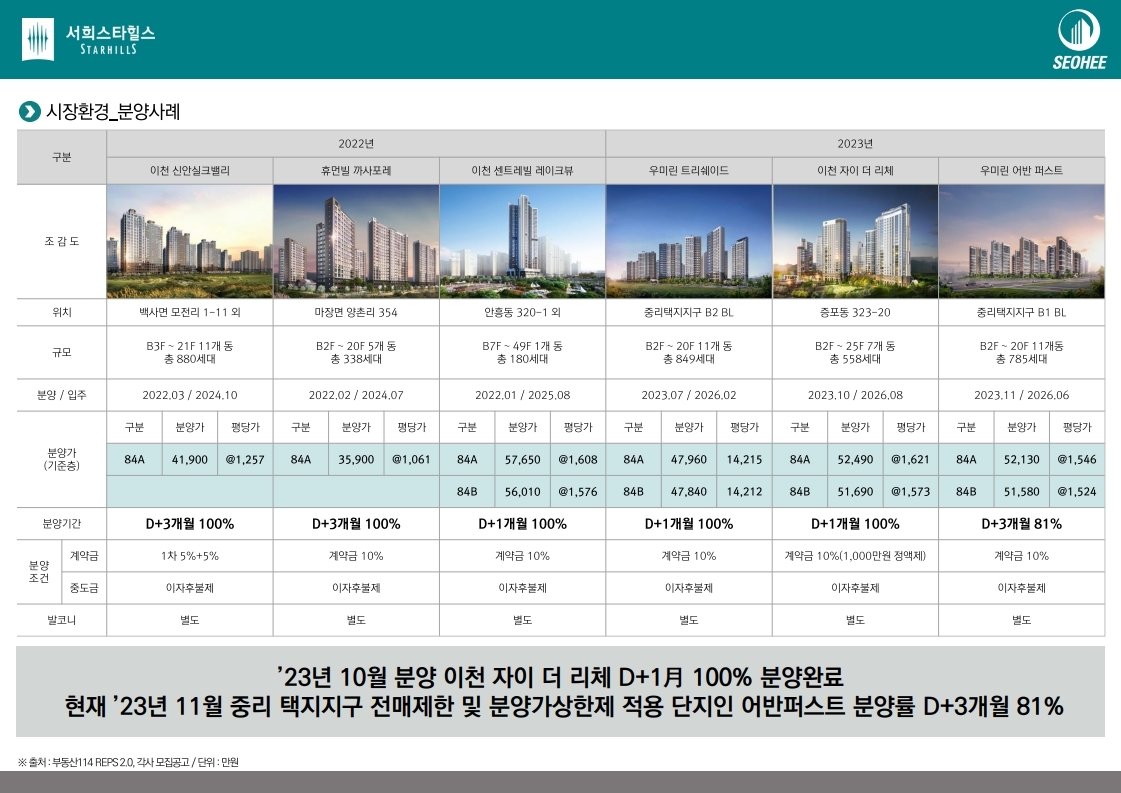This screenshot has height=793, width=1121.
Task: Select the location 백사면 모전리 1-11 외
Action: click(189, 312)
